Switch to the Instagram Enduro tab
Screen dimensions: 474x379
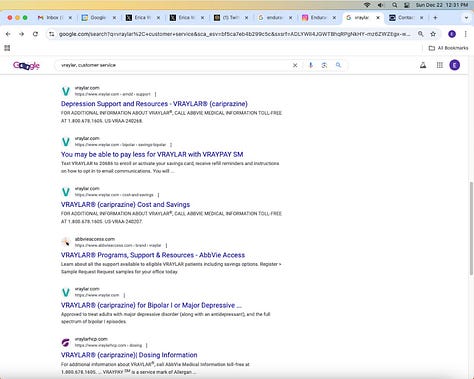tap(319, 18)
